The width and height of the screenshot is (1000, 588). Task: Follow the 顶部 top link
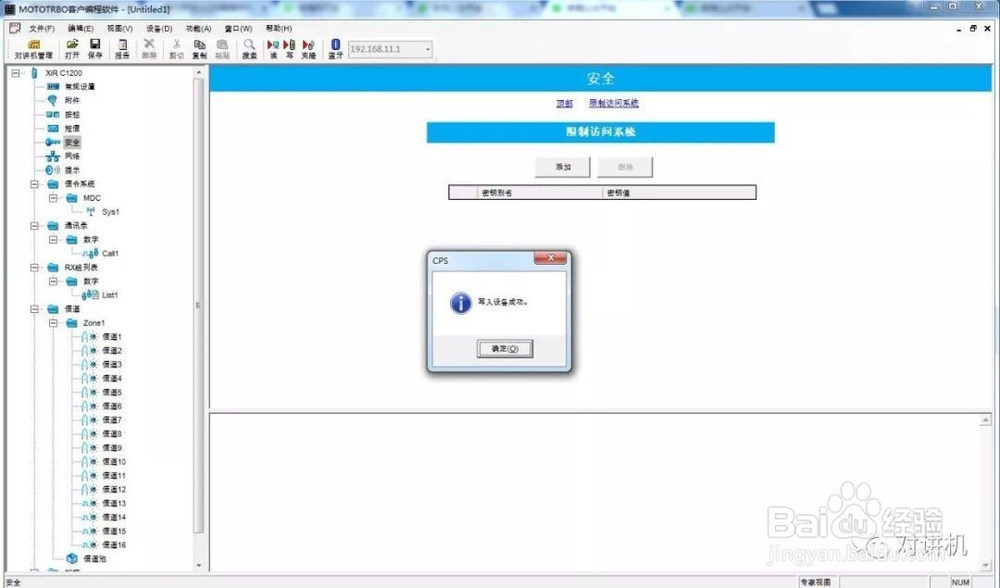pyautogui.click(x=564, y=103)
